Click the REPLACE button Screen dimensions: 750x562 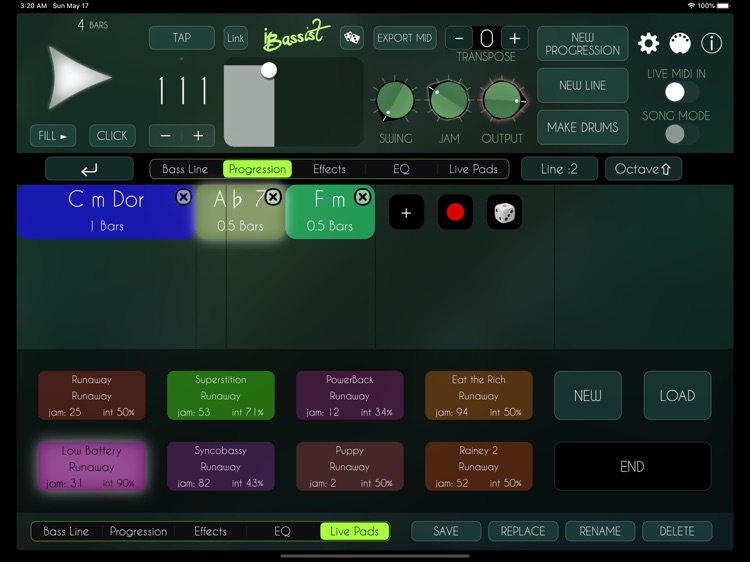(523, 531)
